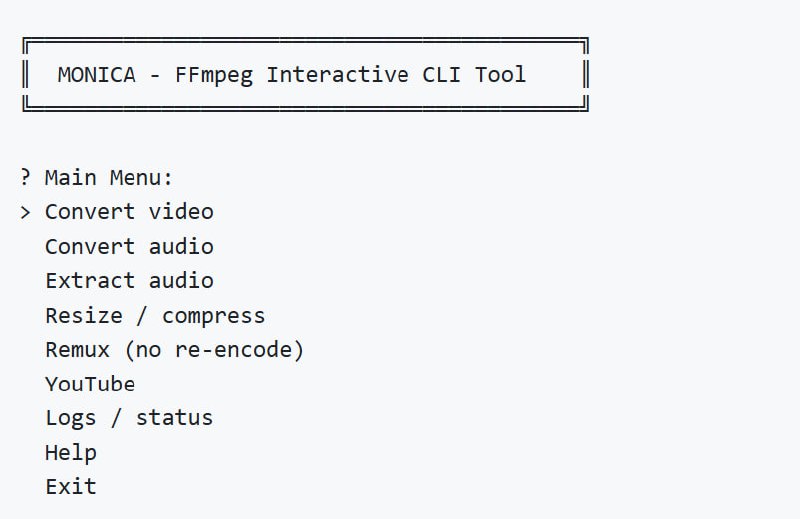Click the Help menu entry

[71, 453]
